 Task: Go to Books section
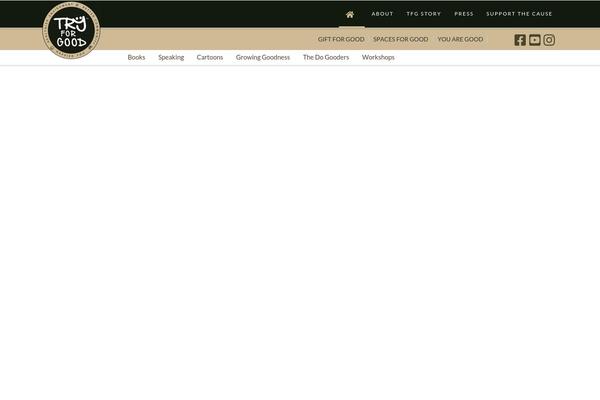tap(136, 57)
